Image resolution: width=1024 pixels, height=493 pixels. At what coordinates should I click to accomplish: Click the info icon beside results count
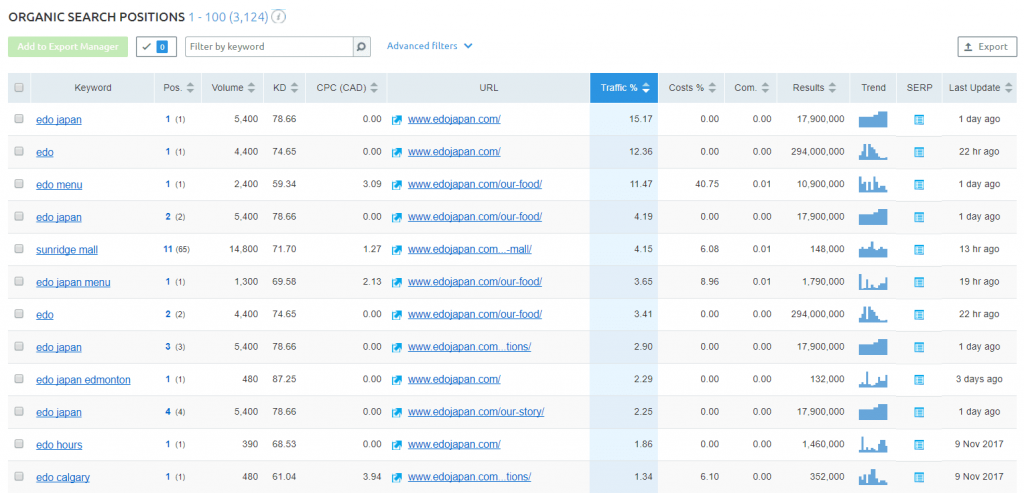coord(278,17)
